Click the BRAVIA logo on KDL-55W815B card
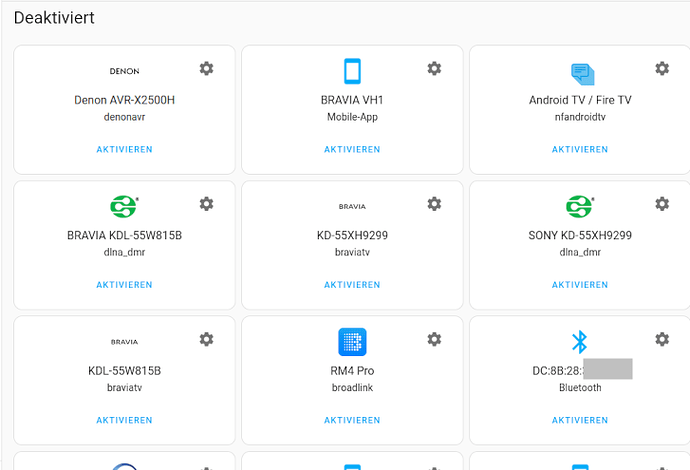 pyautogui.click(x=125, y=342)
